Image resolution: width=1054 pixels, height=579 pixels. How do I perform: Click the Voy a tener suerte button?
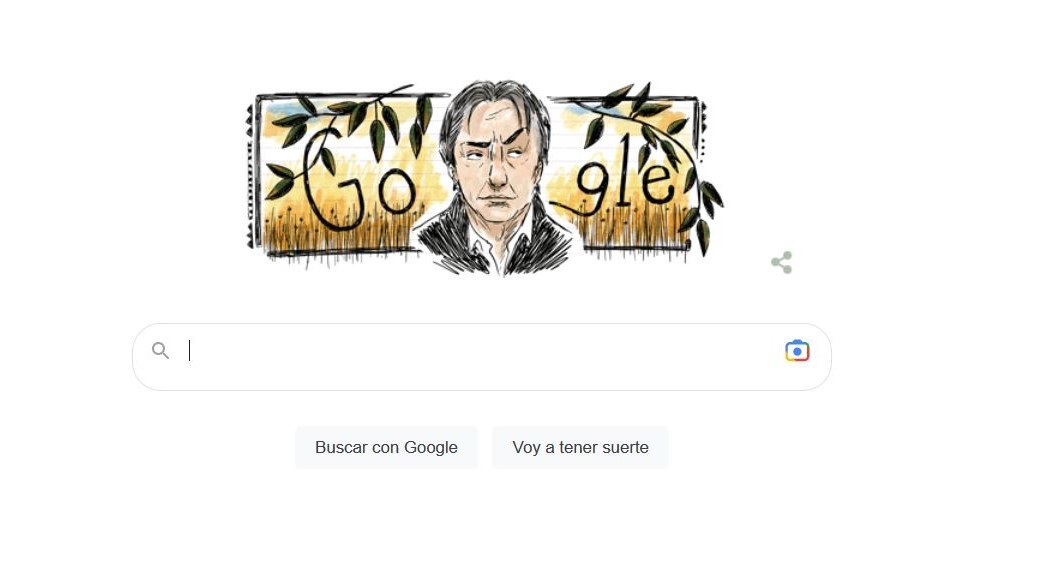pos(580,447)
